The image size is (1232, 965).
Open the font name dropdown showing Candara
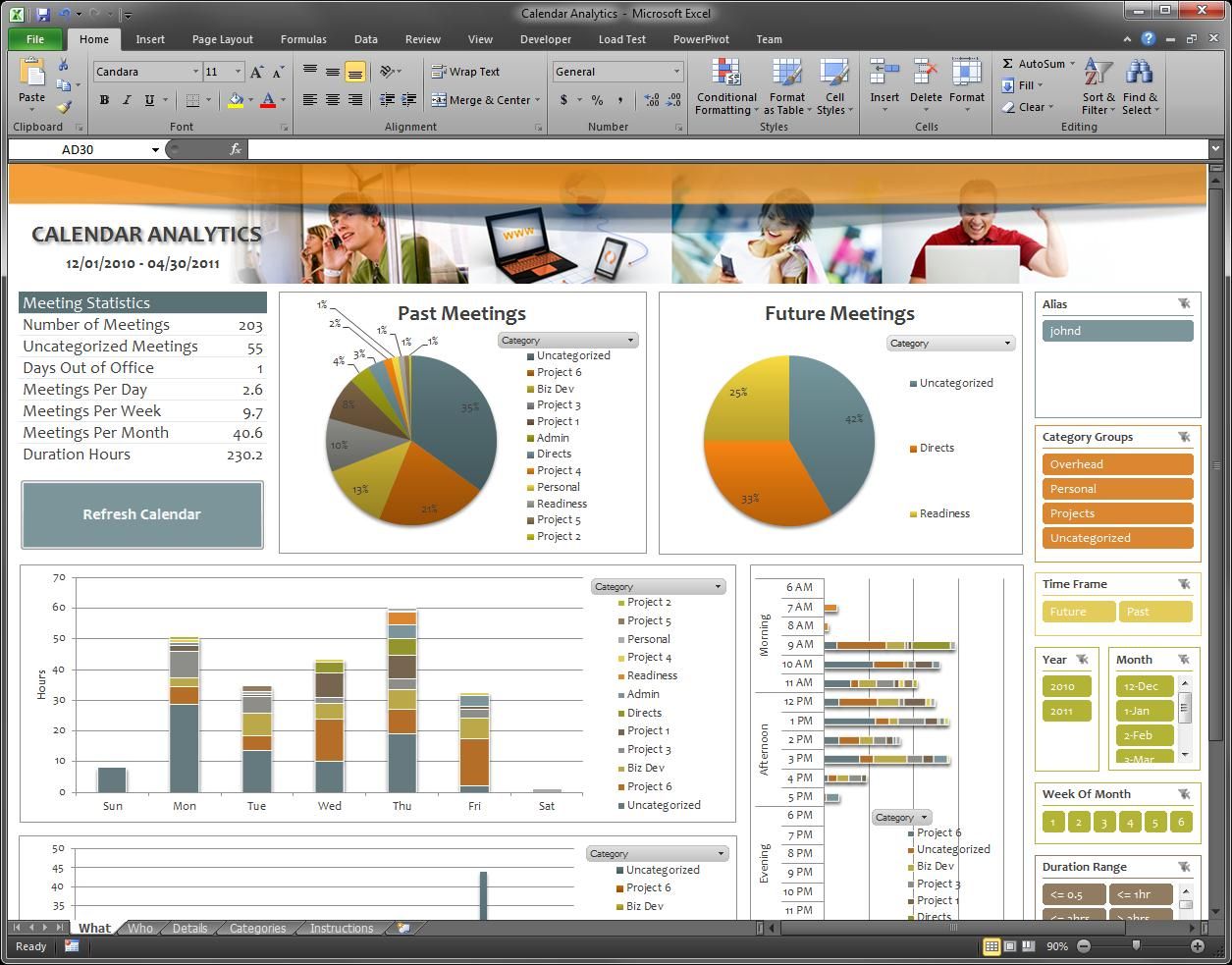tap(195, 72)
